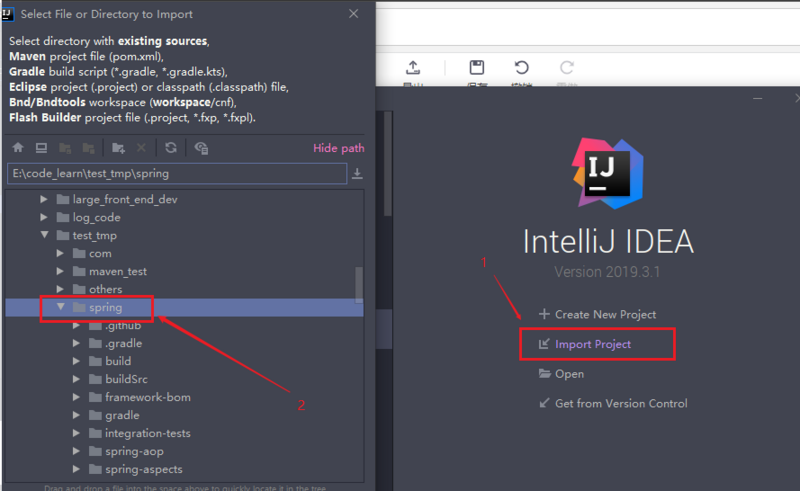Select the .github folder

[123, 325]
